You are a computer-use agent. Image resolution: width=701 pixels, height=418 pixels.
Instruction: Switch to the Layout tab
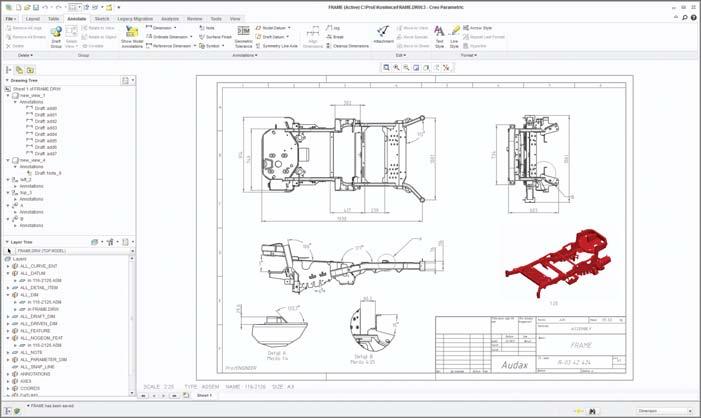pyautogui.click(x=33, y=19)
